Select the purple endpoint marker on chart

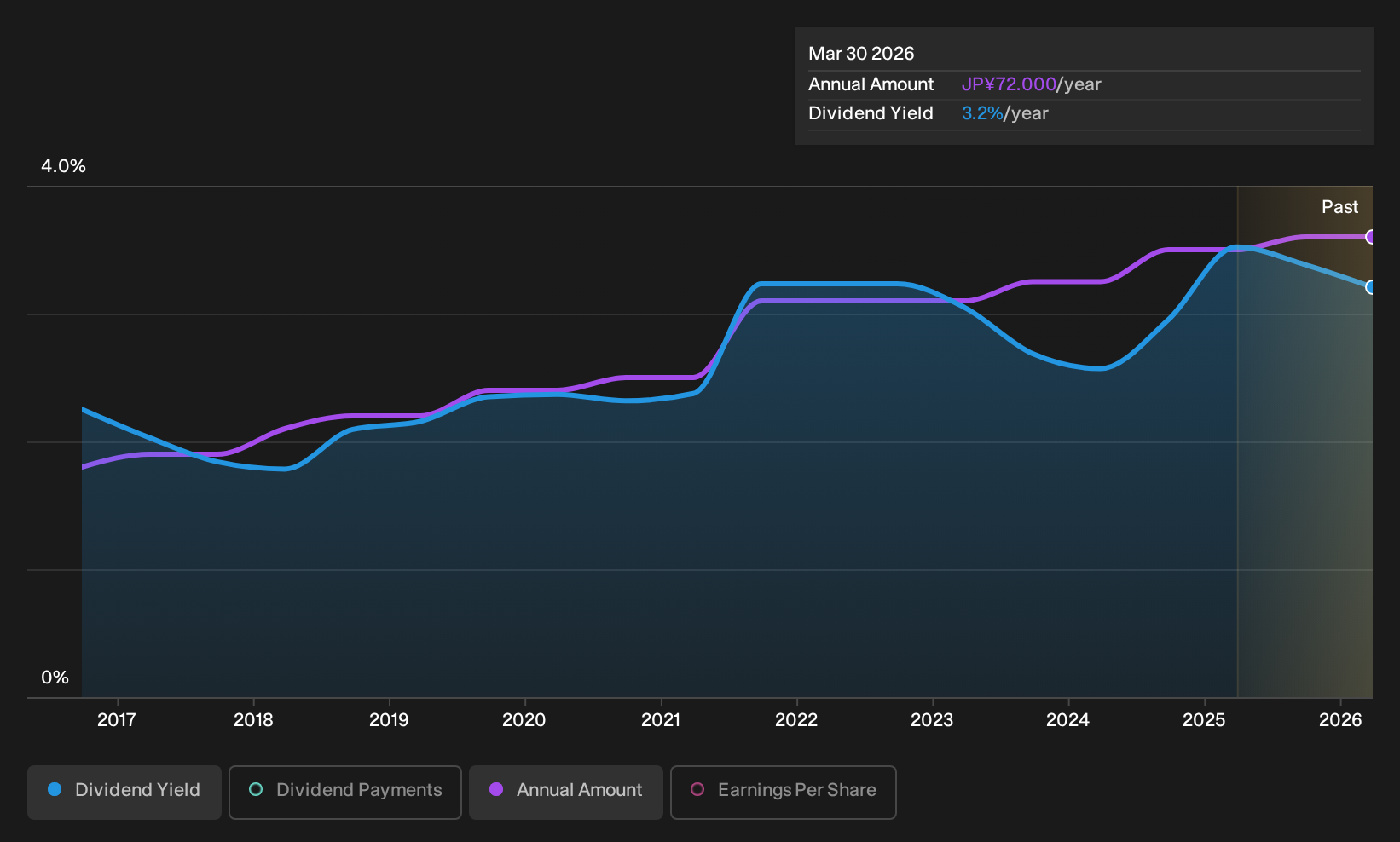click(1370, 237)
